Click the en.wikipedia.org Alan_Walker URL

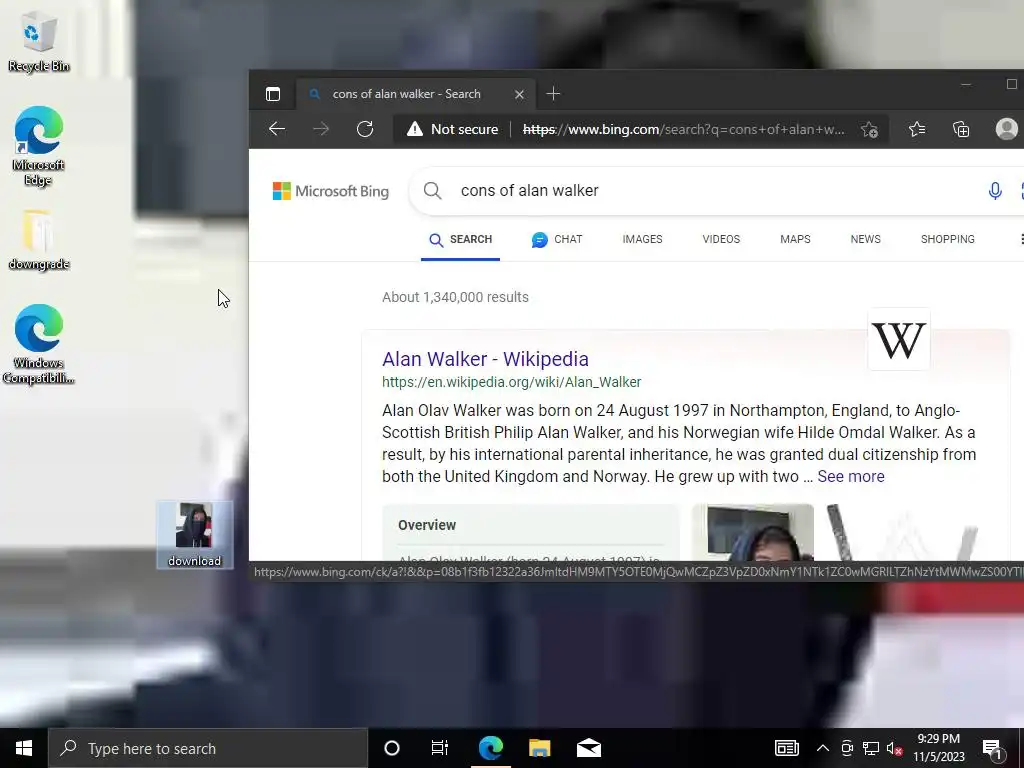pos(511,382)
